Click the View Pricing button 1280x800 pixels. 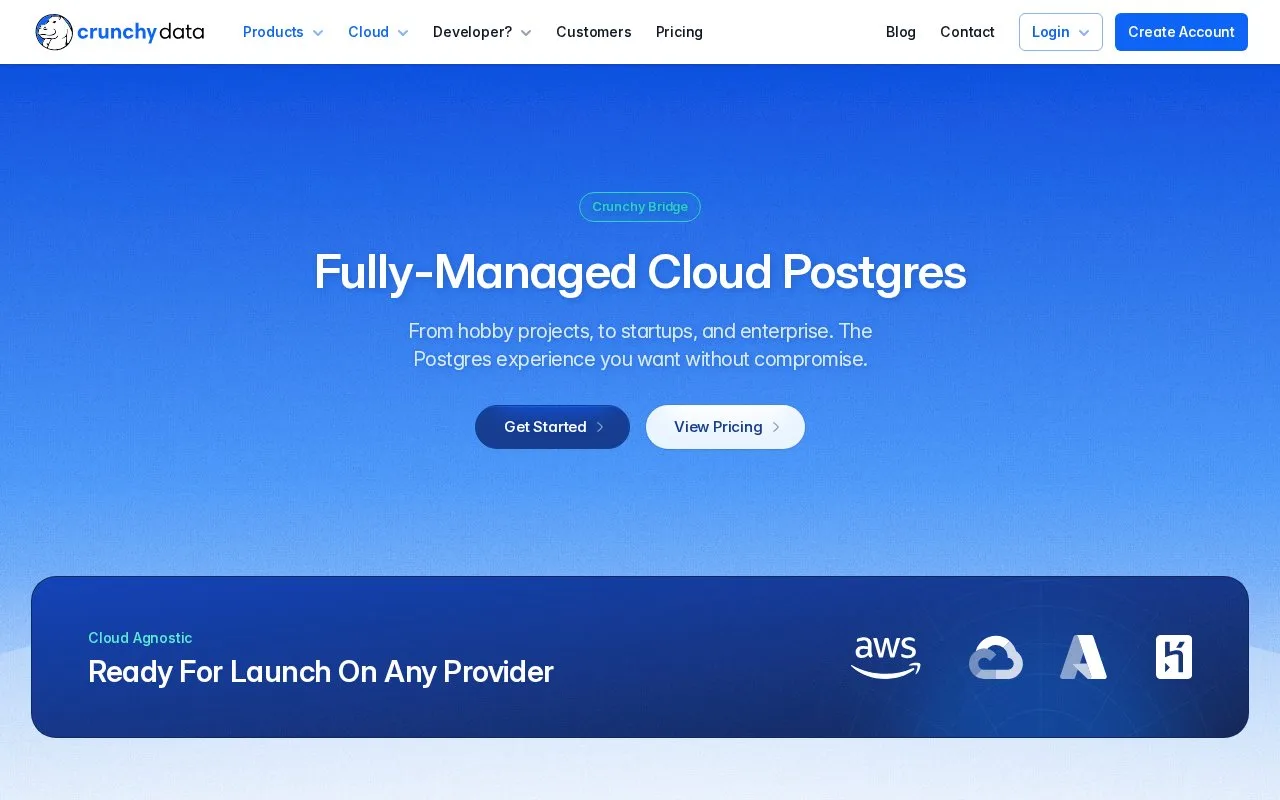[725, 427]
